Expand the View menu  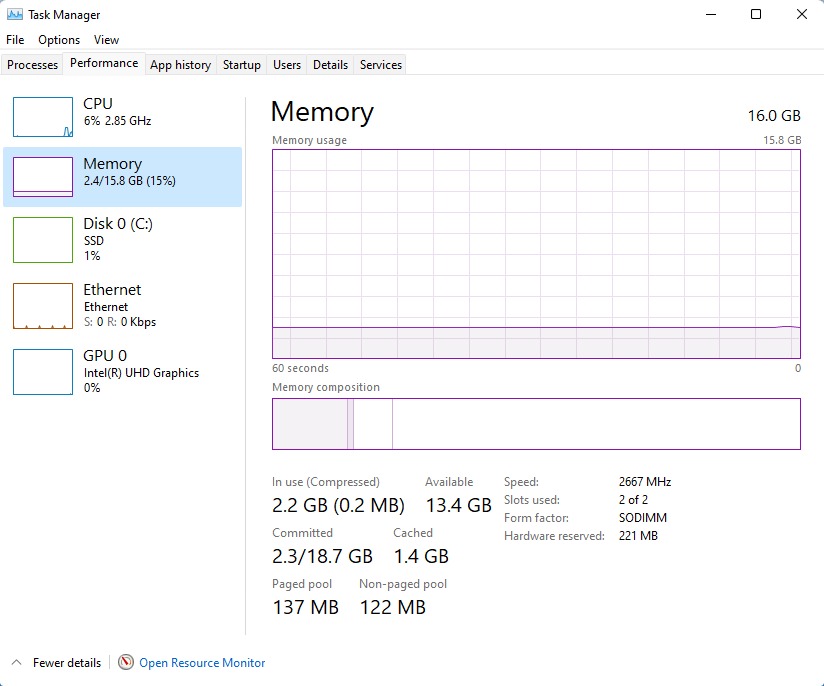pyautogui.click(x=106, y=40)
